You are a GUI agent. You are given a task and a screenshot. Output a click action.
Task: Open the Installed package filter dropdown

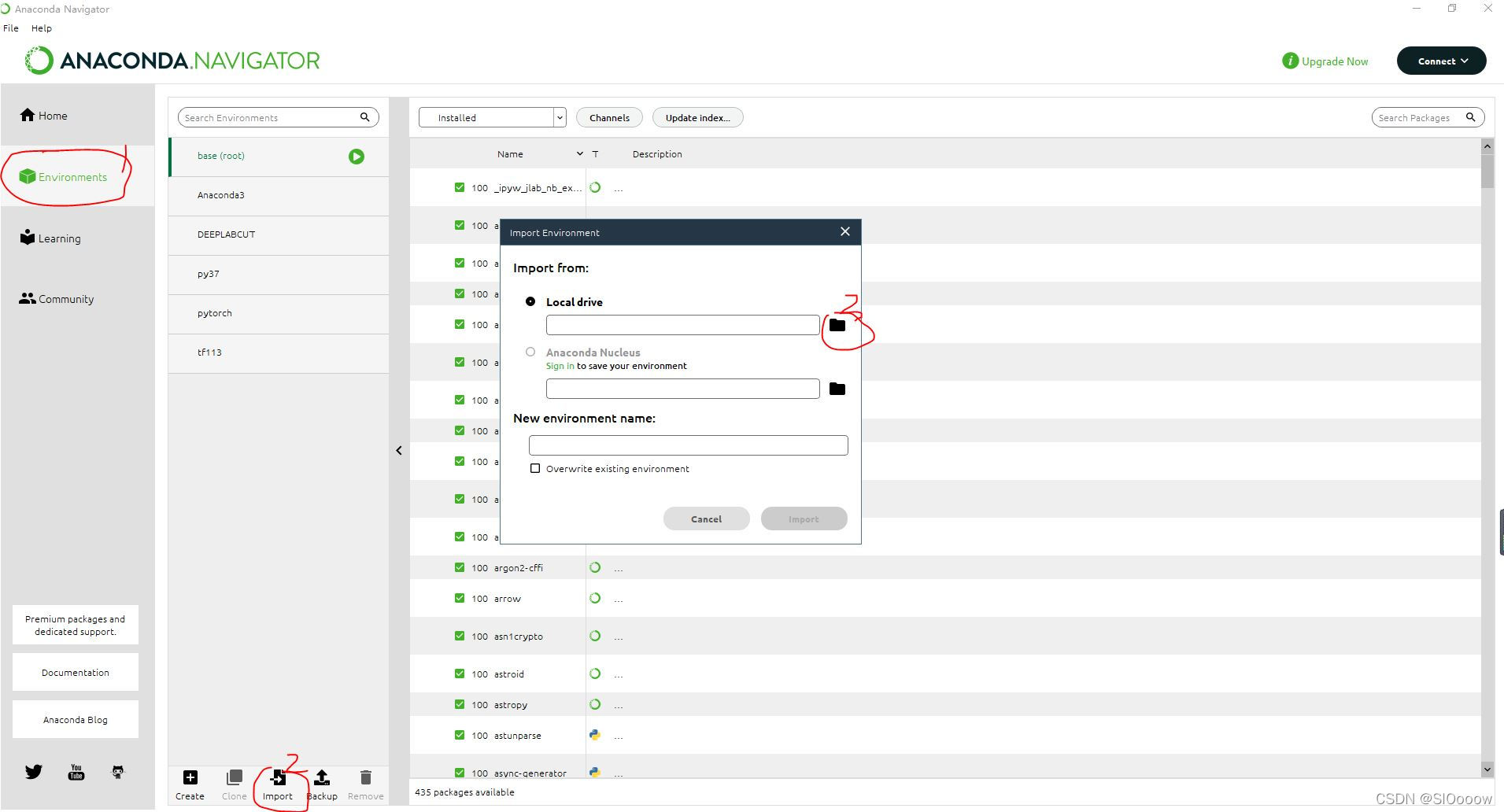coord(493,117)
